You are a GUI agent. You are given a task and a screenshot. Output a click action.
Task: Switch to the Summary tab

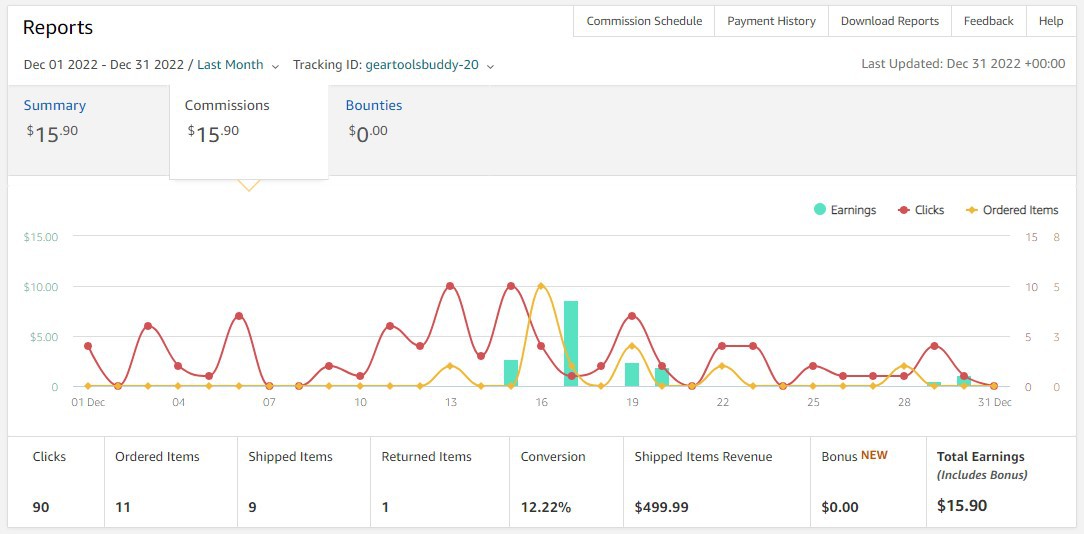tap(55, 106)
